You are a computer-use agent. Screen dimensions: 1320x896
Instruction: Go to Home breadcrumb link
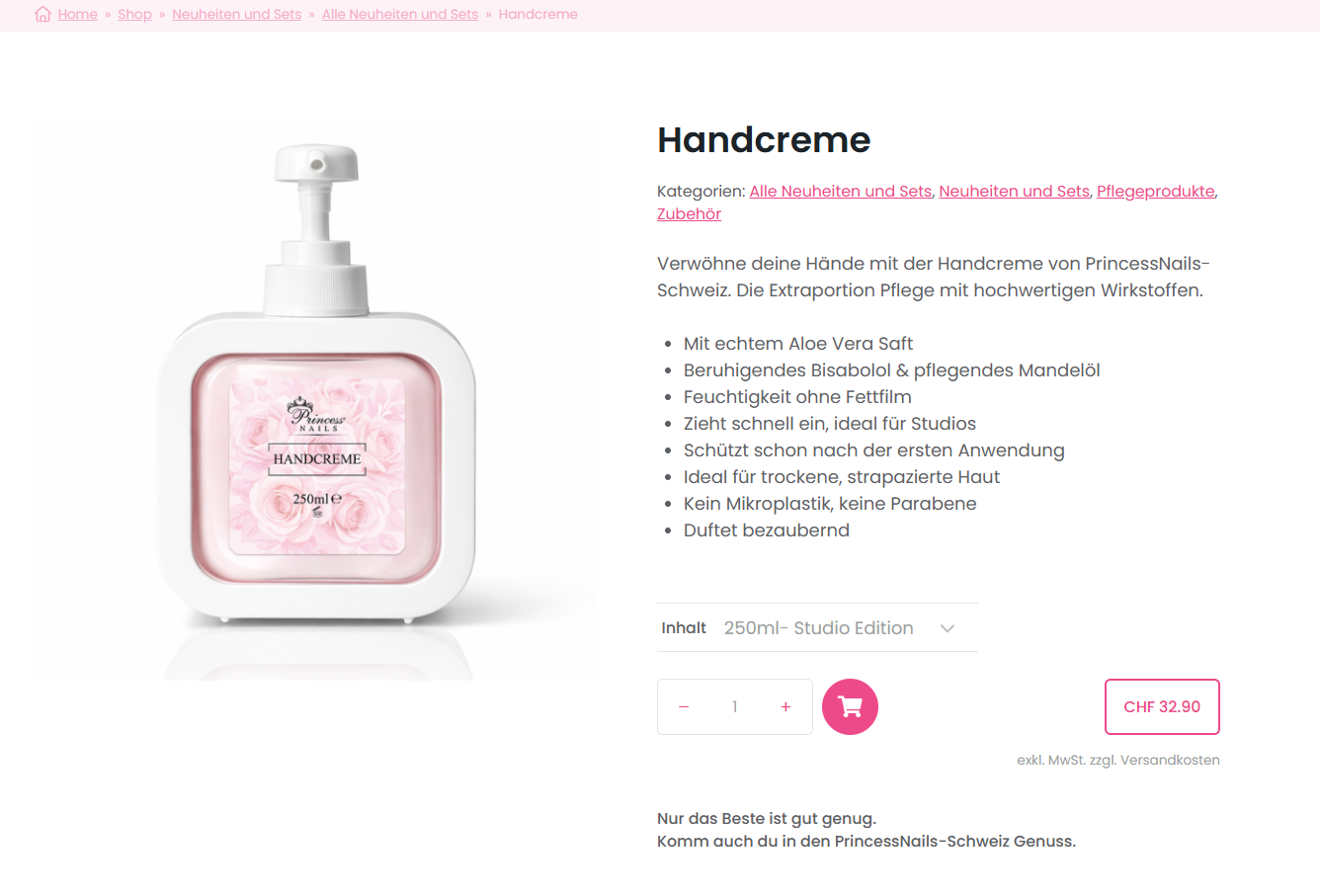pos(78,14)
